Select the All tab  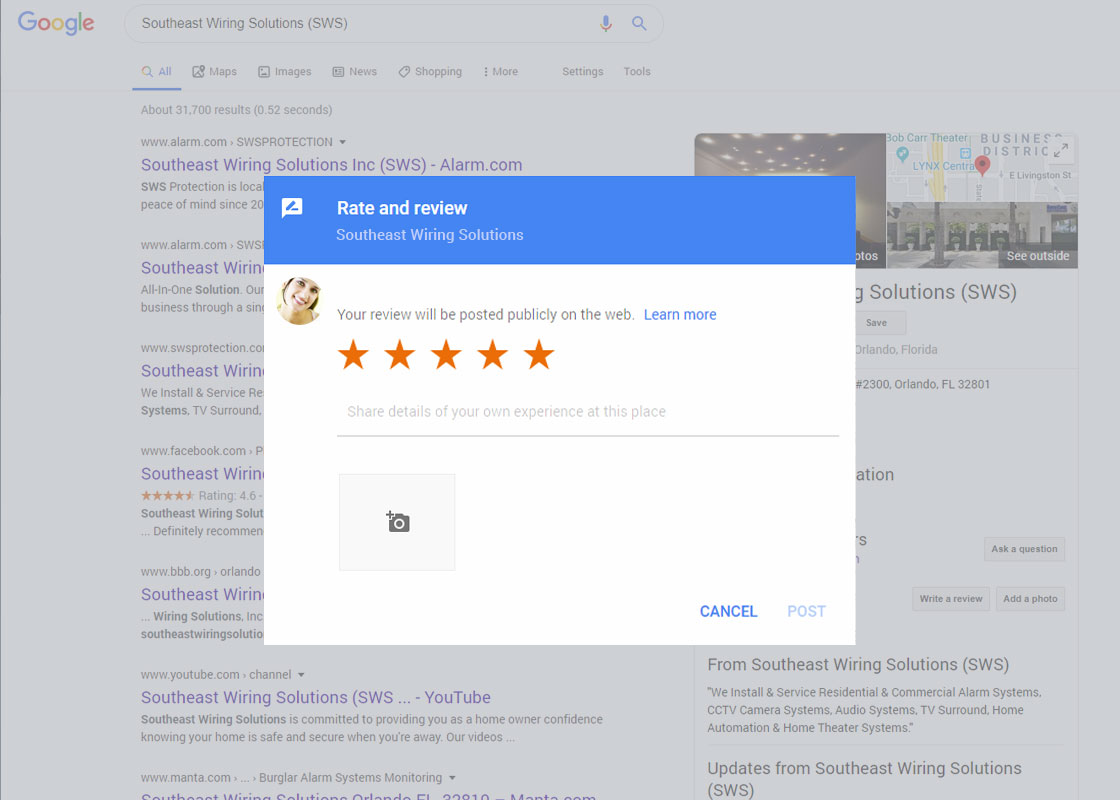coord(156,71)
